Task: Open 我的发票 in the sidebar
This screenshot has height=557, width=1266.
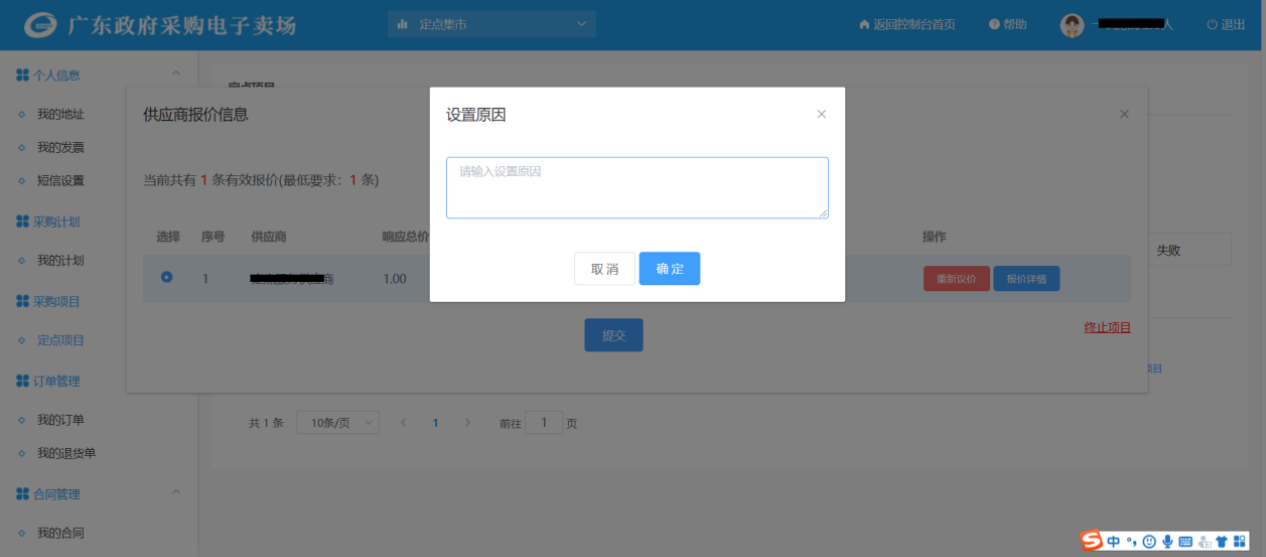Action: pyautogui.click(x=61, y=147)
